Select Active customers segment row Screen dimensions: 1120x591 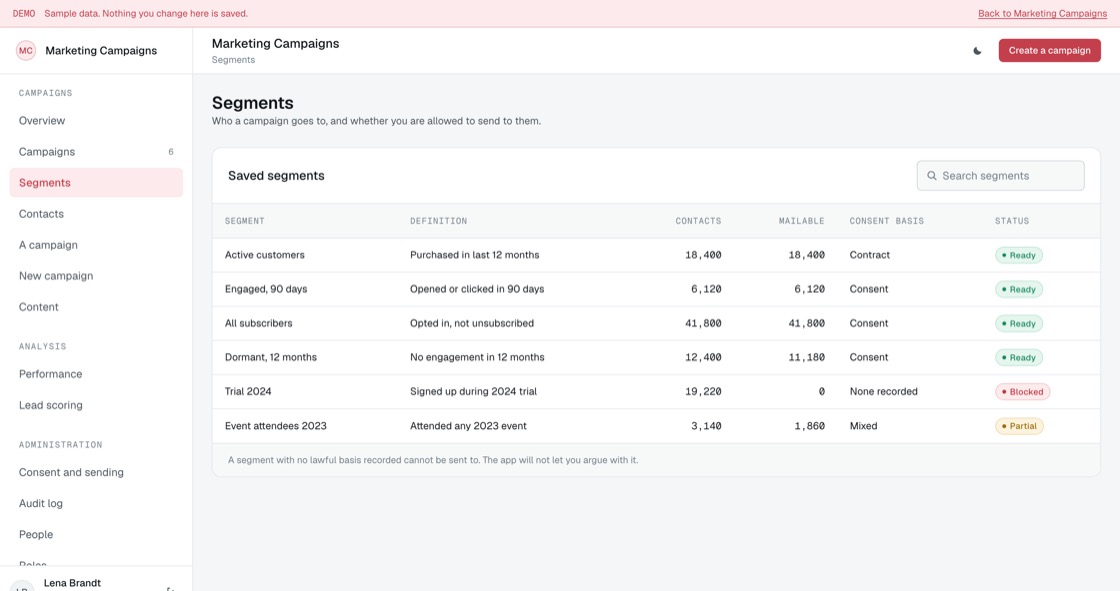[x=656, y=255]
